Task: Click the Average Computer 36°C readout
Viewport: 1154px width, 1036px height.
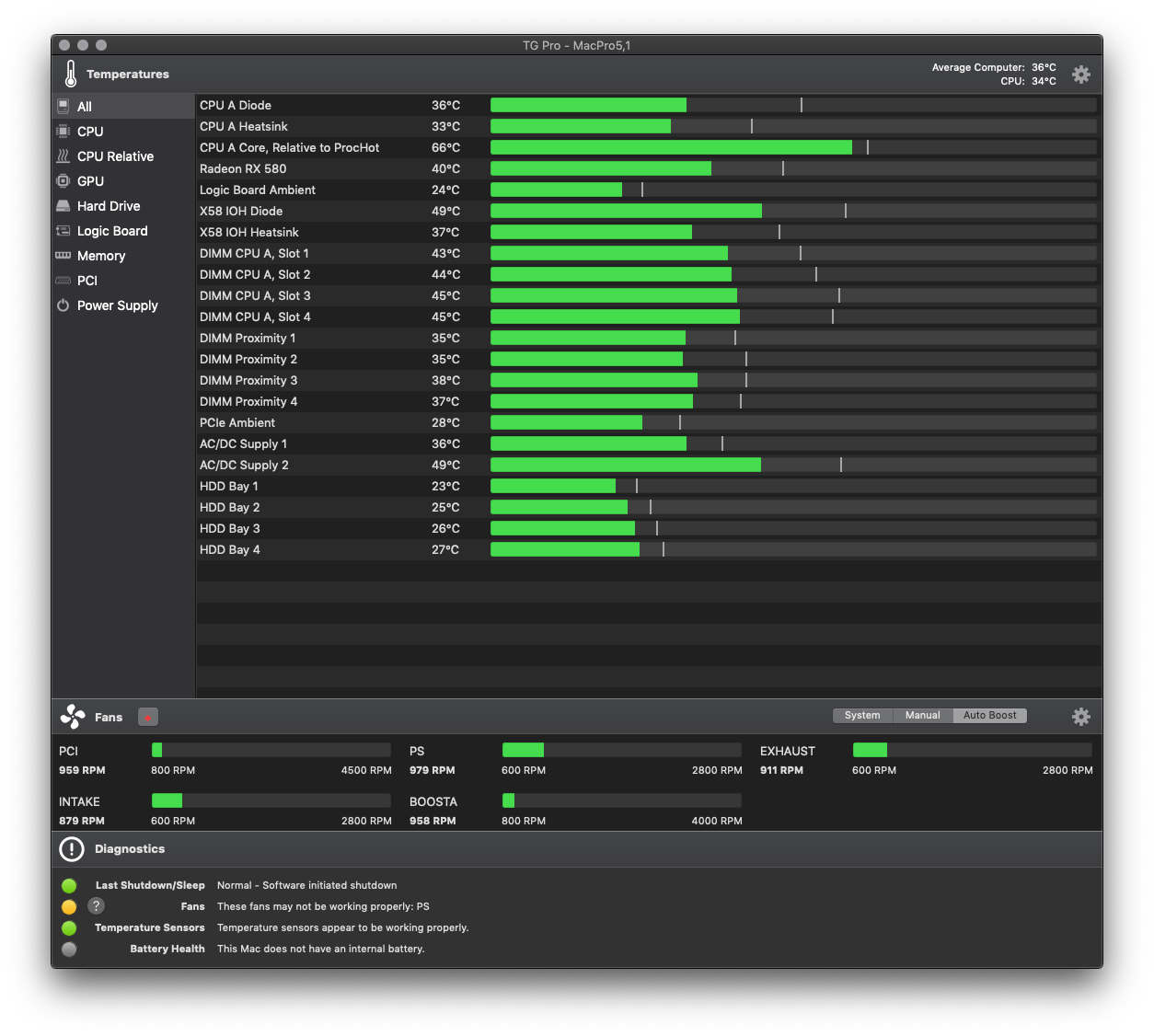Action: tap(994, 67)
